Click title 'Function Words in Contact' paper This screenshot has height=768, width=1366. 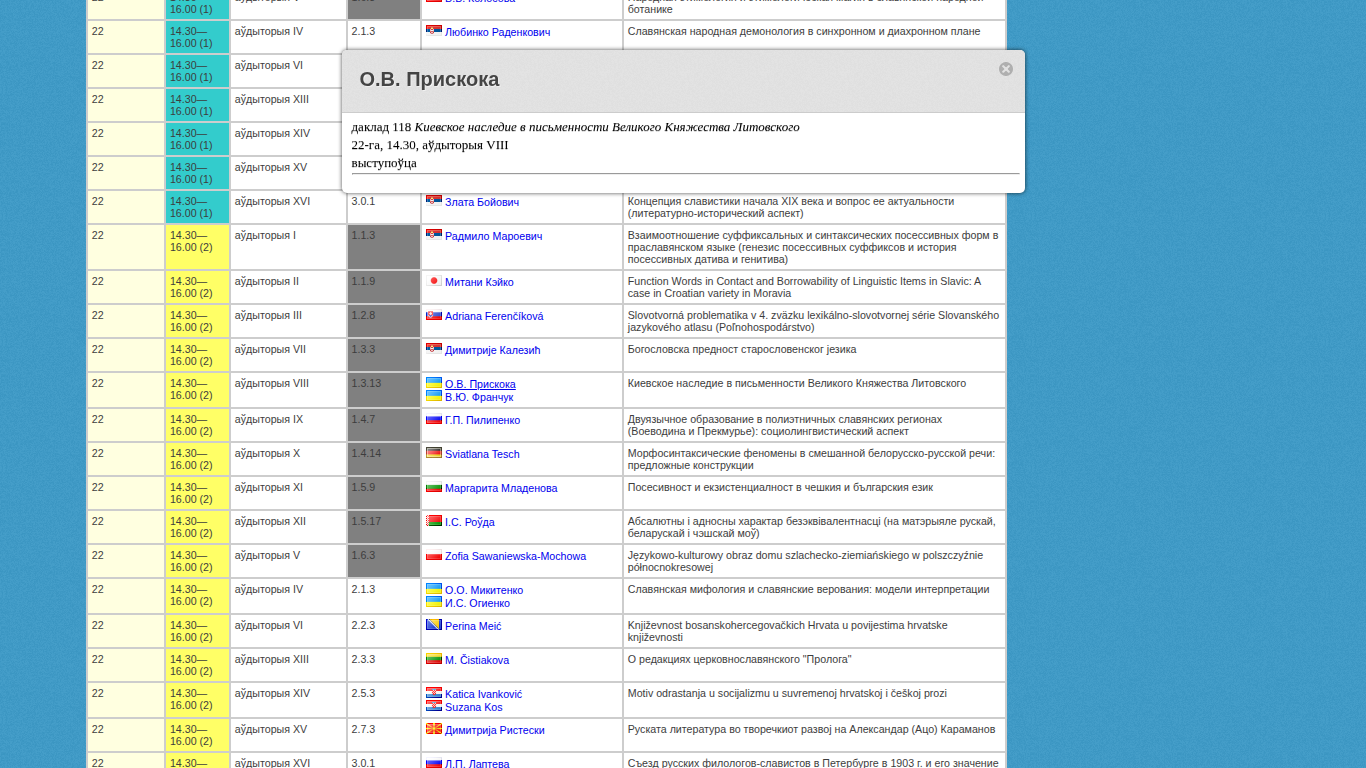coord(804,287)
